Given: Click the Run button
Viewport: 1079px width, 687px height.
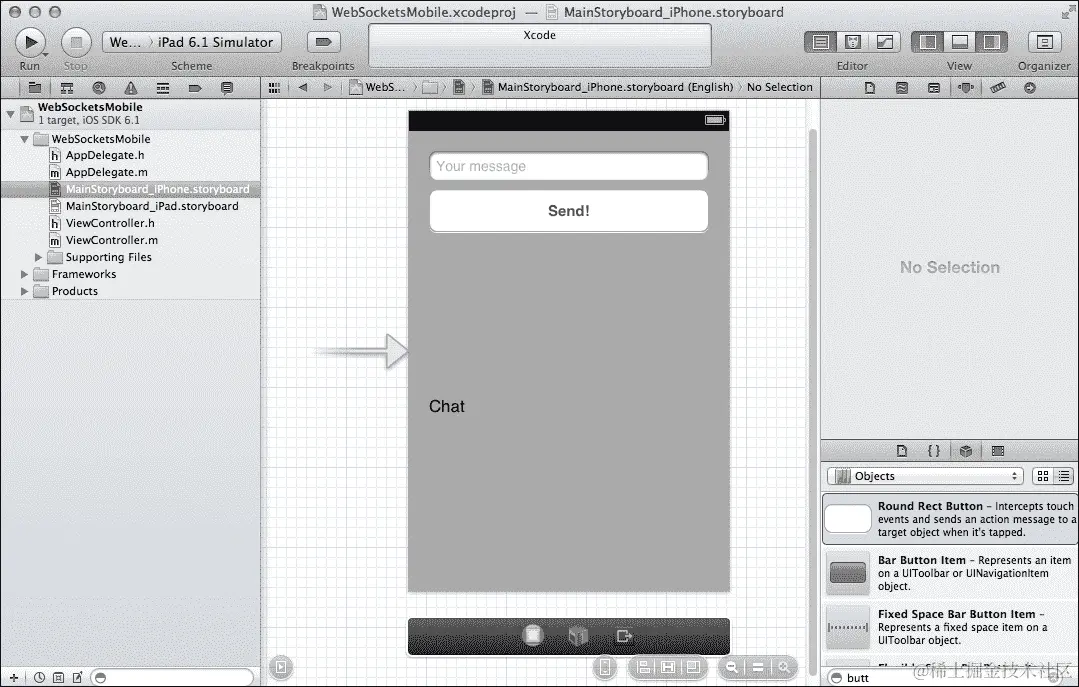Looking at the screenshot, I should coord(30,42).
